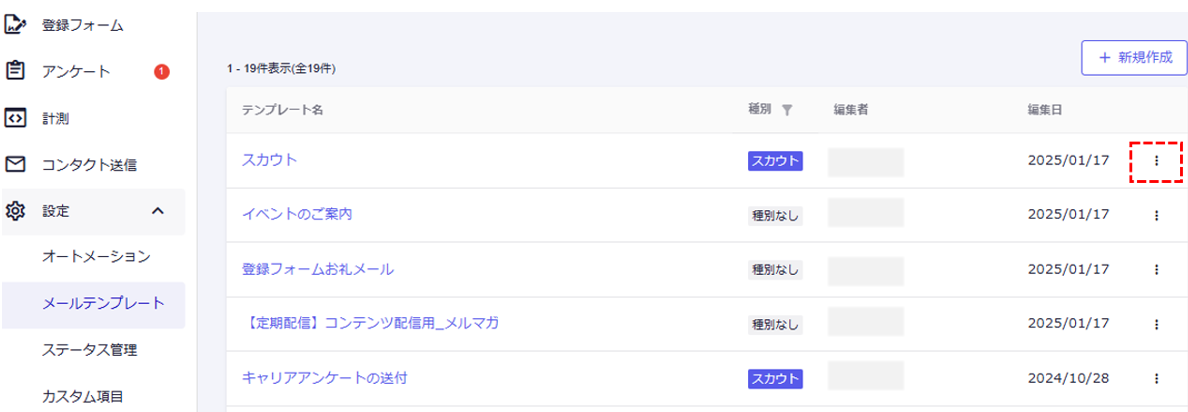Open three-dot menu for 登録フォームお礼メール row

(x=1156, y=269)
